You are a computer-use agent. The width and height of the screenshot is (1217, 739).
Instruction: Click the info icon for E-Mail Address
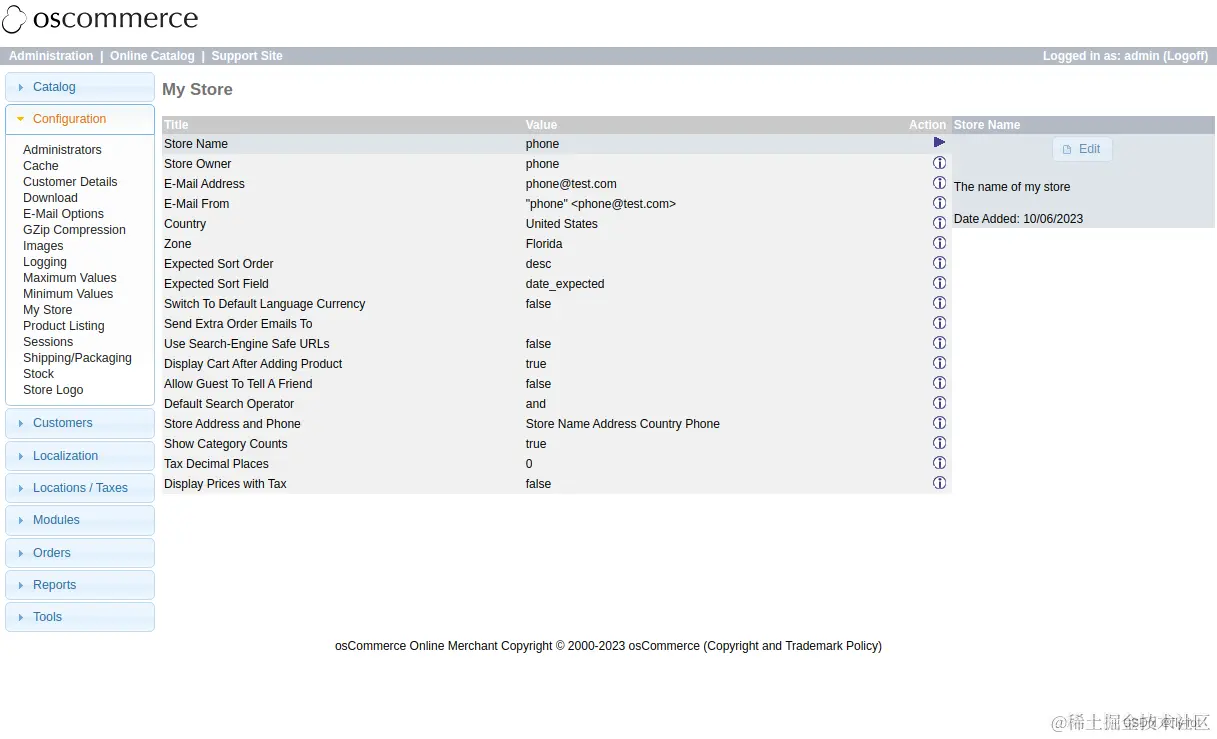[x=939, y=183]
